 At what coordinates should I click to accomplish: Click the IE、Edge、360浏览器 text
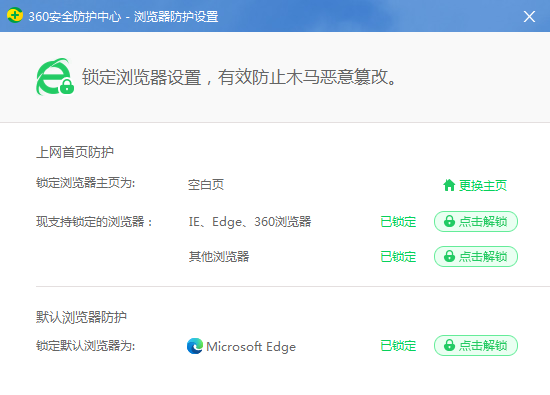click(250, 222)
